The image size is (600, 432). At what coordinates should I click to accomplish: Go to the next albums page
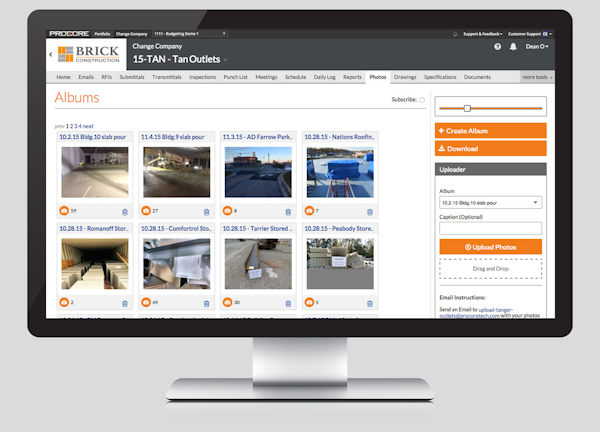click(88, 126)
